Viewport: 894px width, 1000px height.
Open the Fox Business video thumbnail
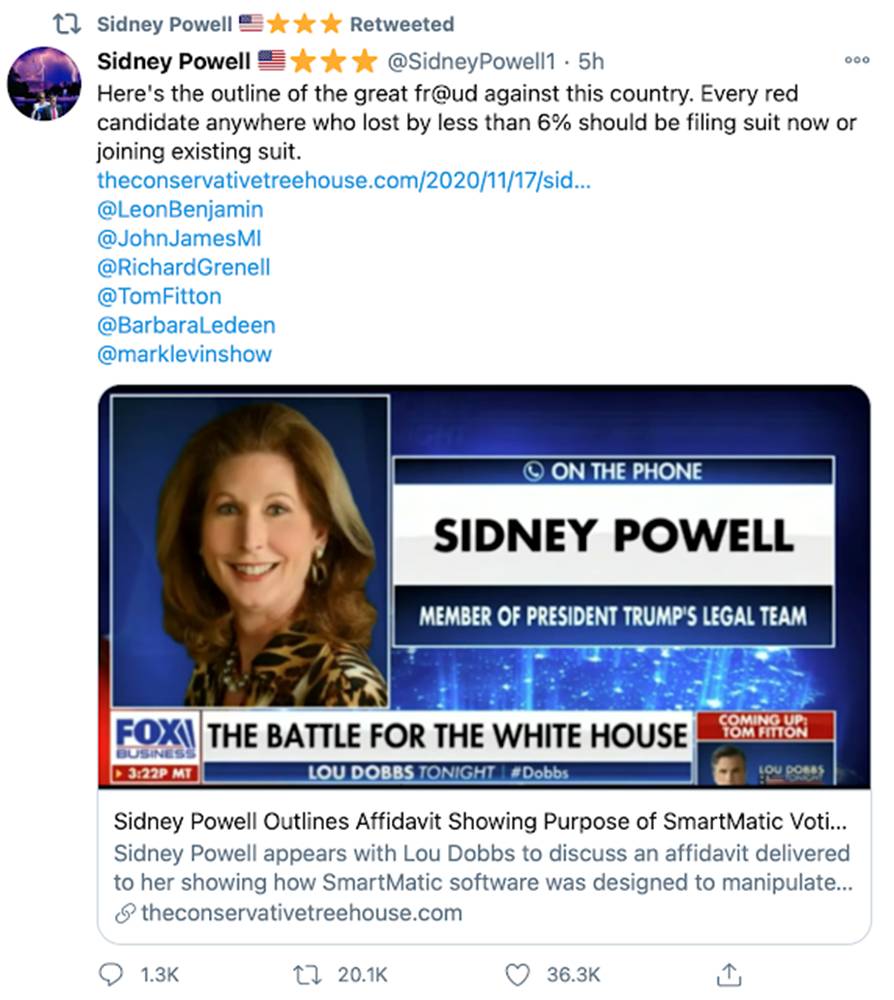click(484, 587)
